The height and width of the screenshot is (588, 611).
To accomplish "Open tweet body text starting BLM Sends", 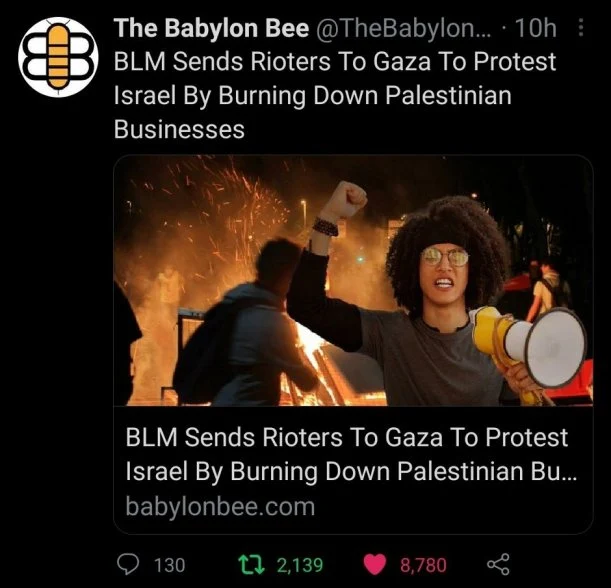I will (x=335, y=95).
